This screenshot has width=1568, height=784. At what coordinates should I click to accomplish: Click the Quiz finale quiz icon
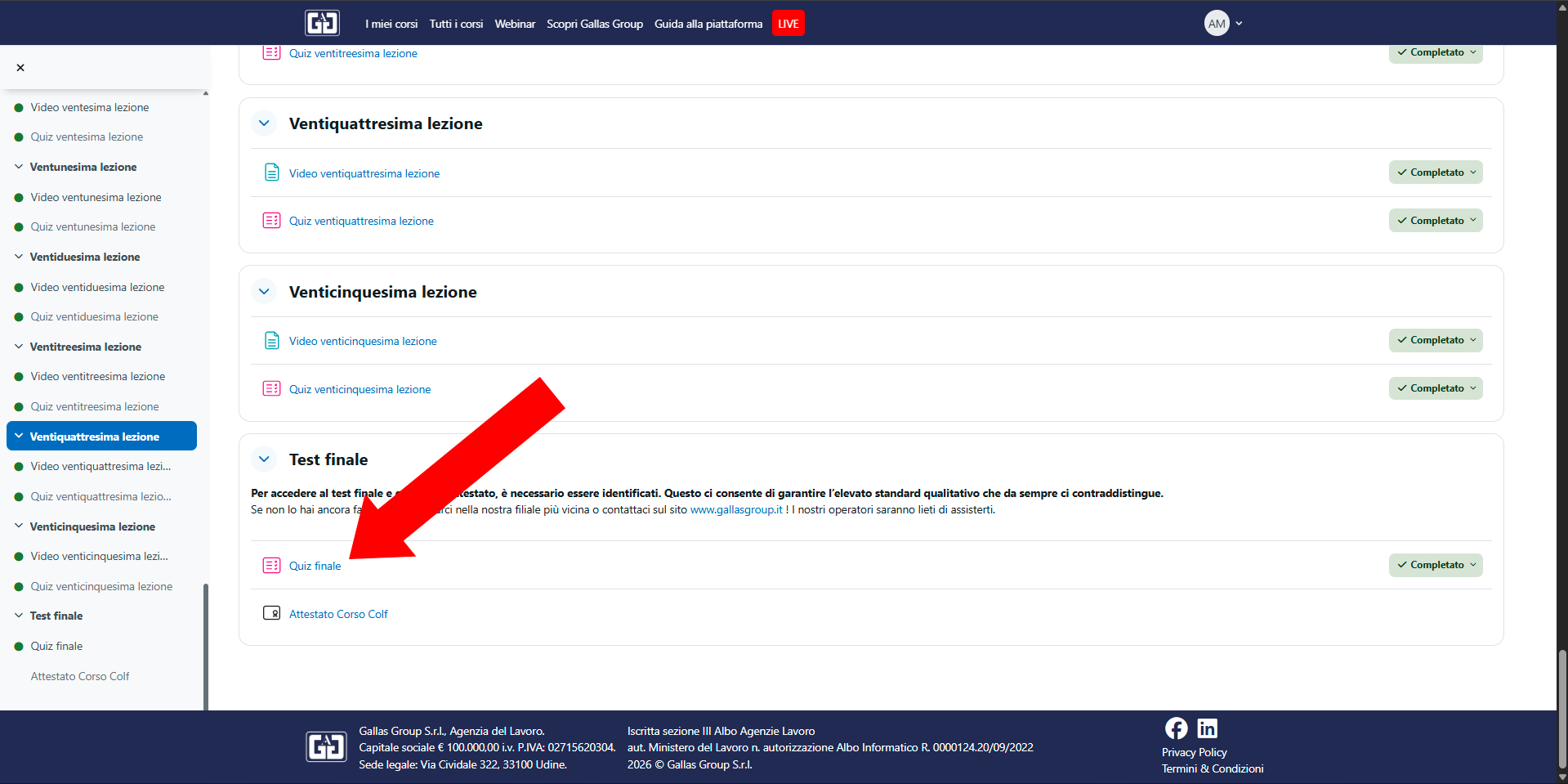(271, 565)
